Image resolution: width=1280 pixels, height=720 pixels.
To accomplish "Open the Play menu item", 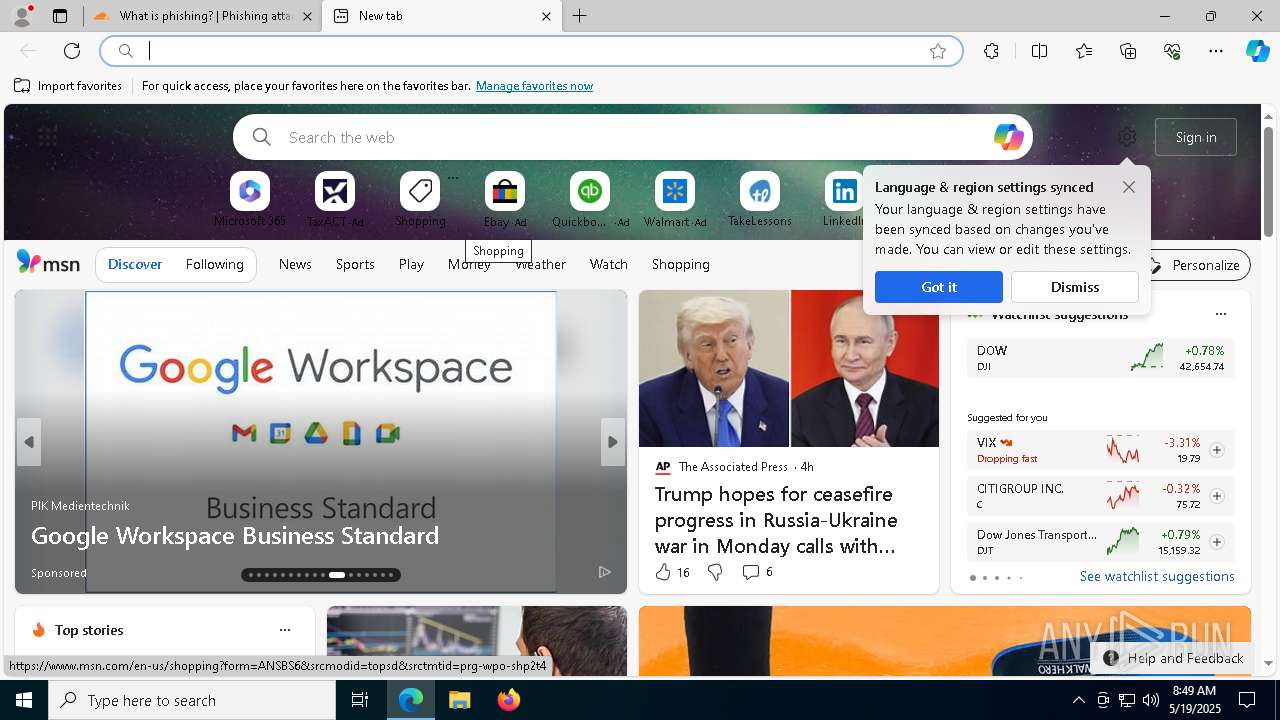I will (411, 264).
